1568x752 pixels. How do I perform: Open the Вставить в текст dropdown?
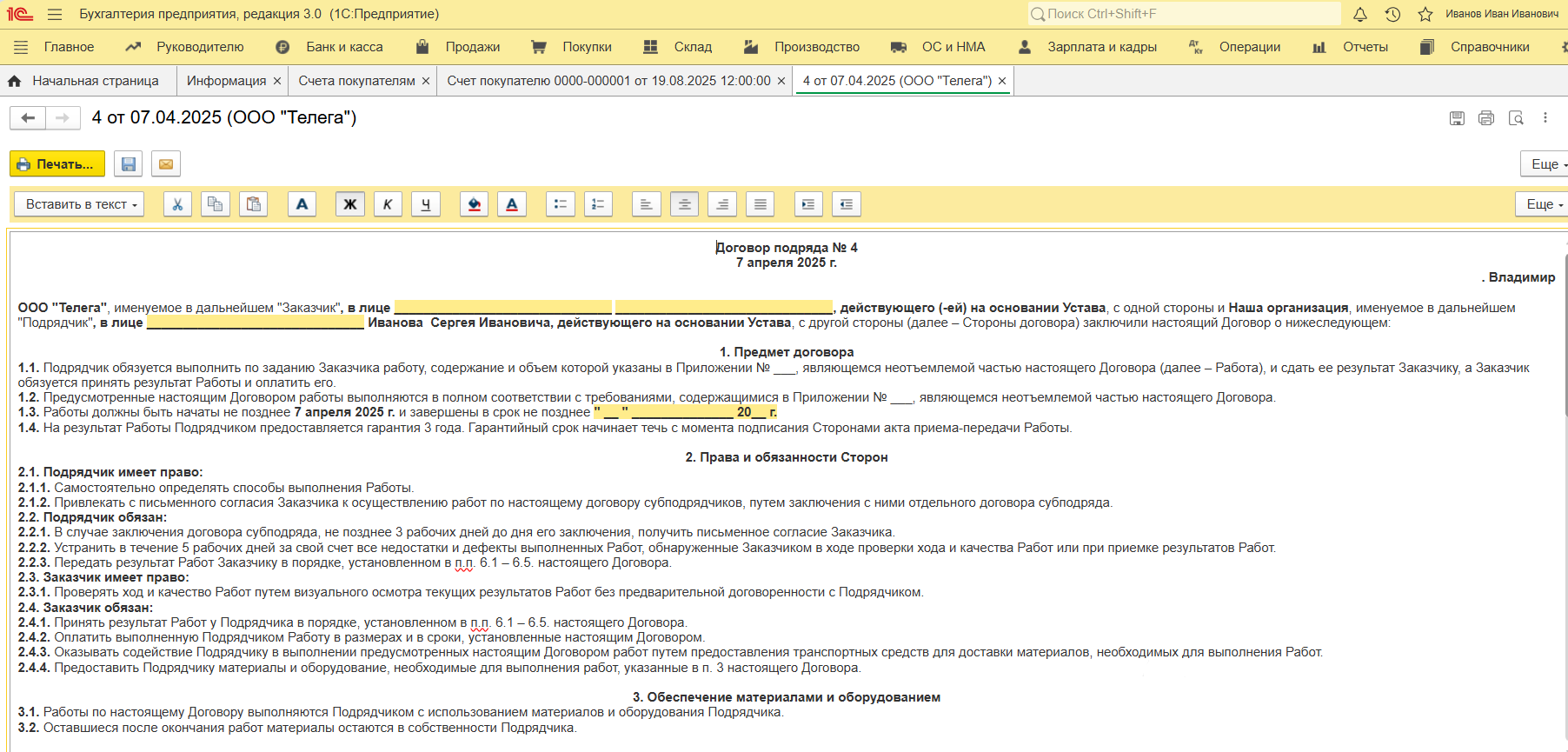(79, 204)
